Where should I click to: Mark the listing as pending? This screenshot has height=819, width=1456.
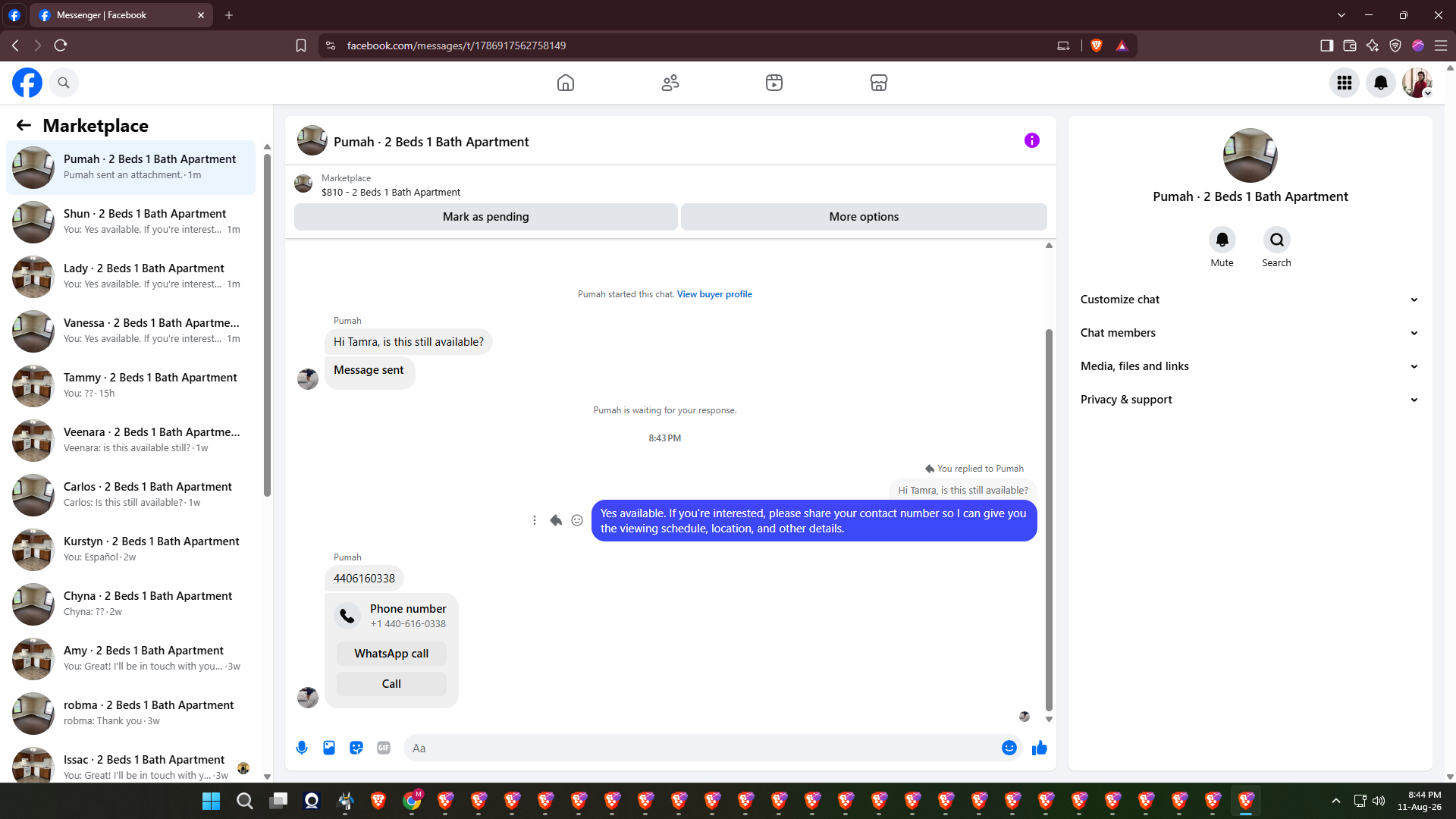tap(486, 217)
